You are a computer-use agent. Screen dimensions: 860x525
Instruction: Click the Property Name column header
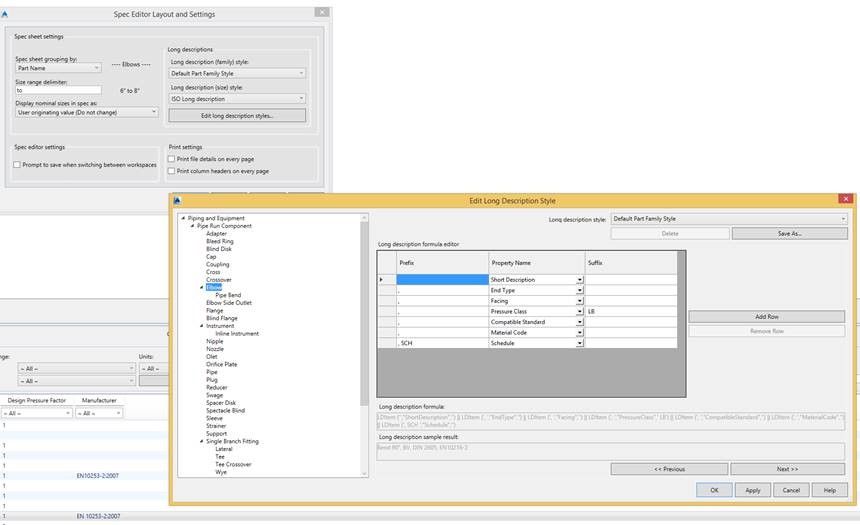pos(536,263)
